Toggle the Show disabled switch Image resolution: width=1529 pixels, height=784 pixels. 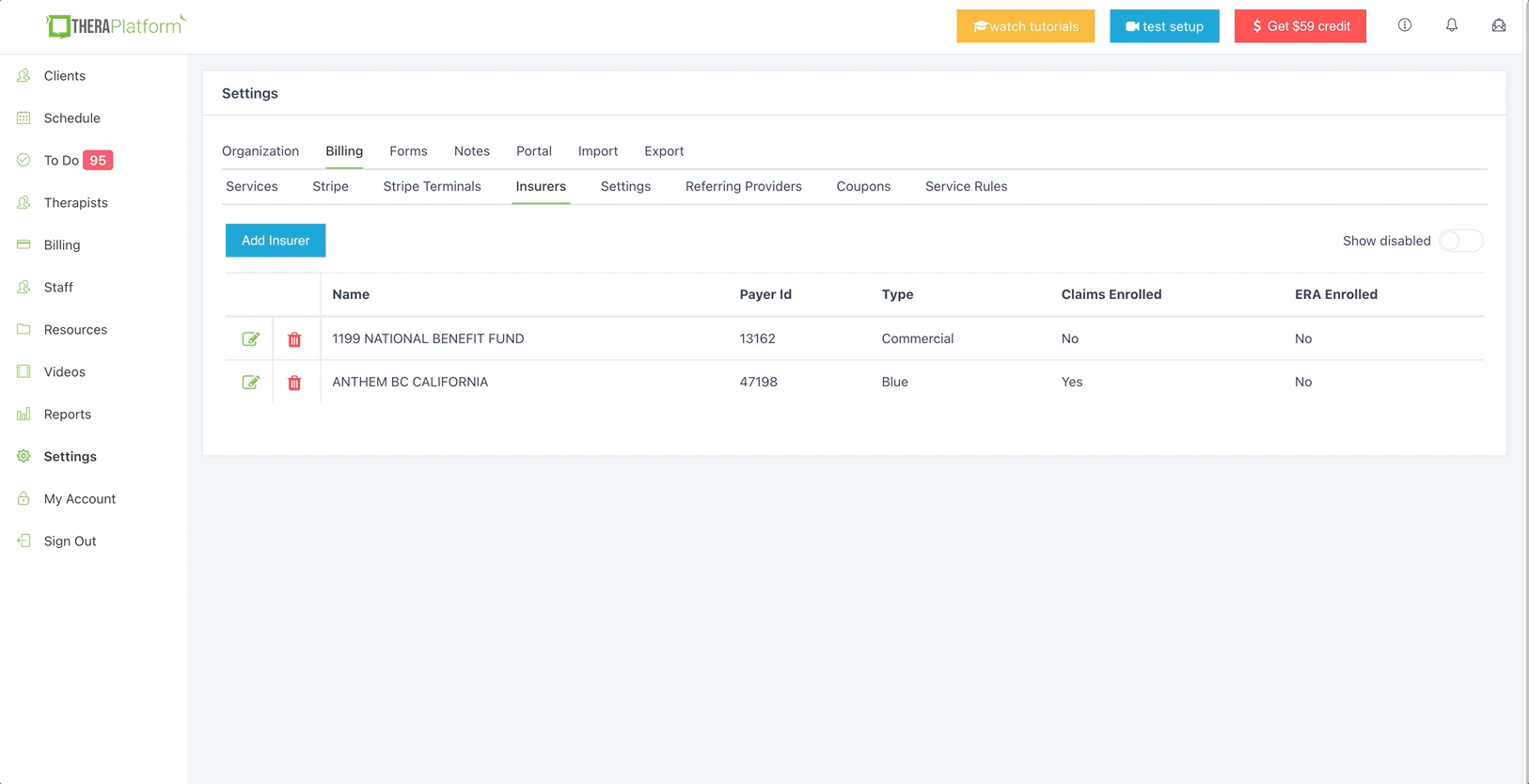pyautogui.click(x=1461, y=241)
